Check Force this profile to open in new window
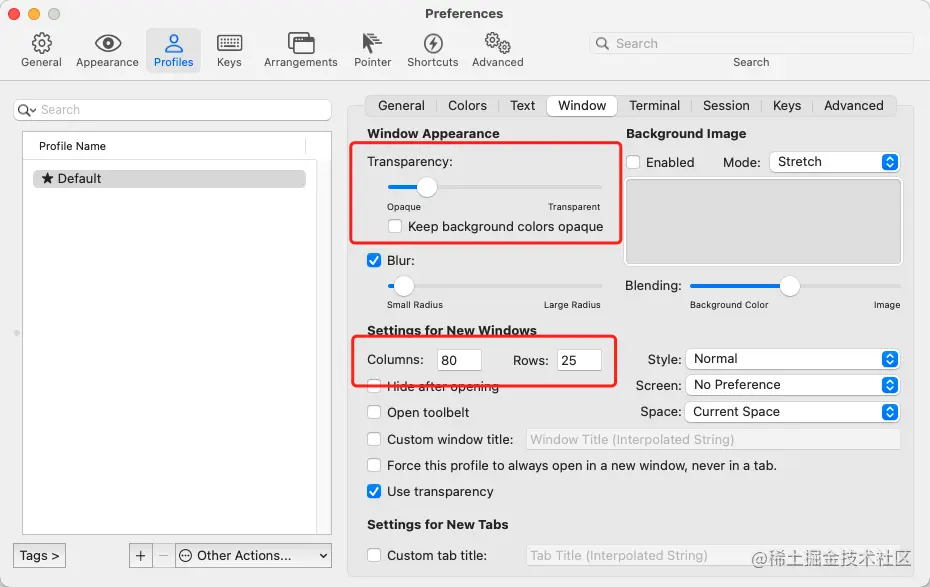 (x=374, y=465)
